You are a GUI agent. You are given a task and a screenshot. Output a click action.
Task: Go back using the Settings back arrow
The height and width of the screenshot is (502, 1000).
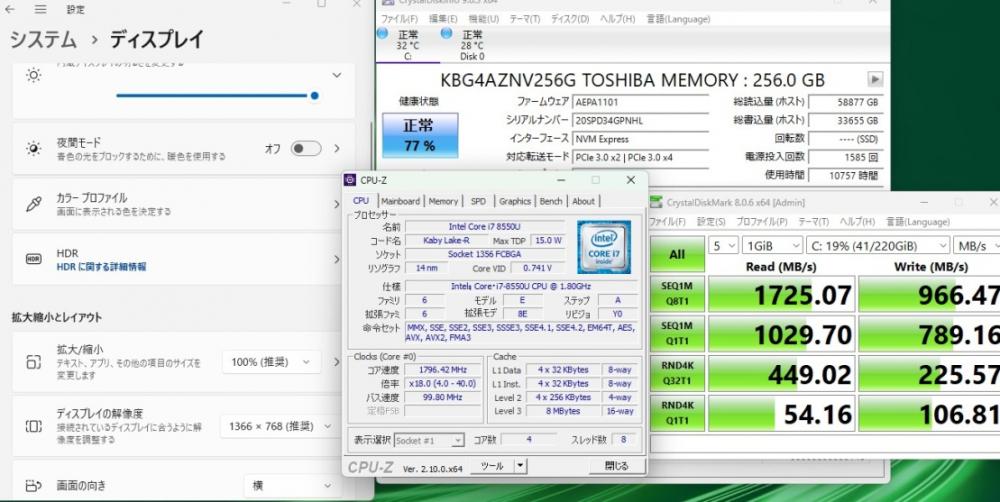[x=10, y=9]
